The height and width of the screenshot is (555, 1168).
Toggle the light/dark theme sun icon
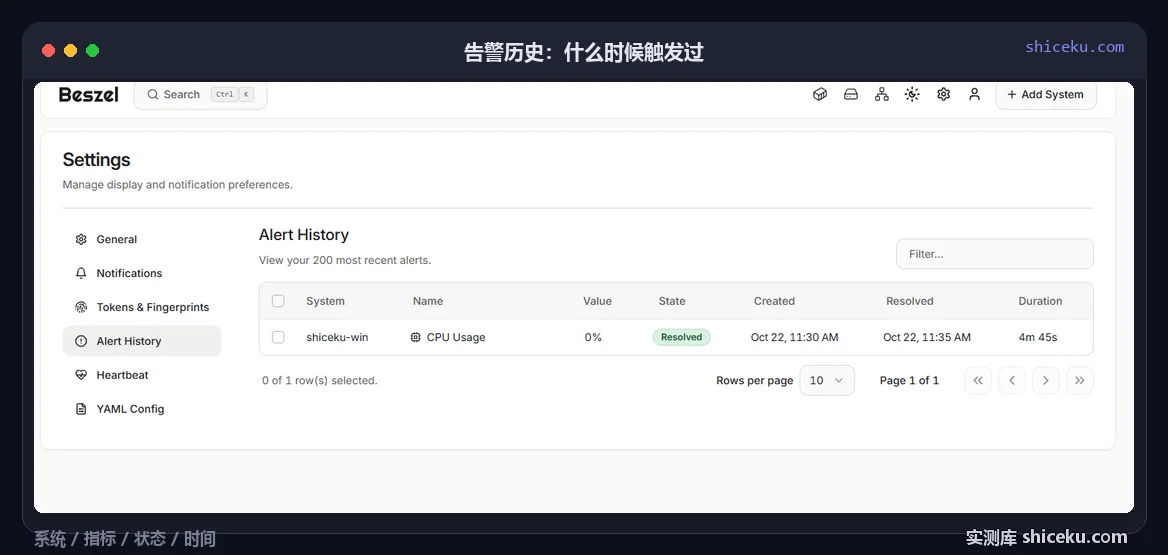coord(912,95)
